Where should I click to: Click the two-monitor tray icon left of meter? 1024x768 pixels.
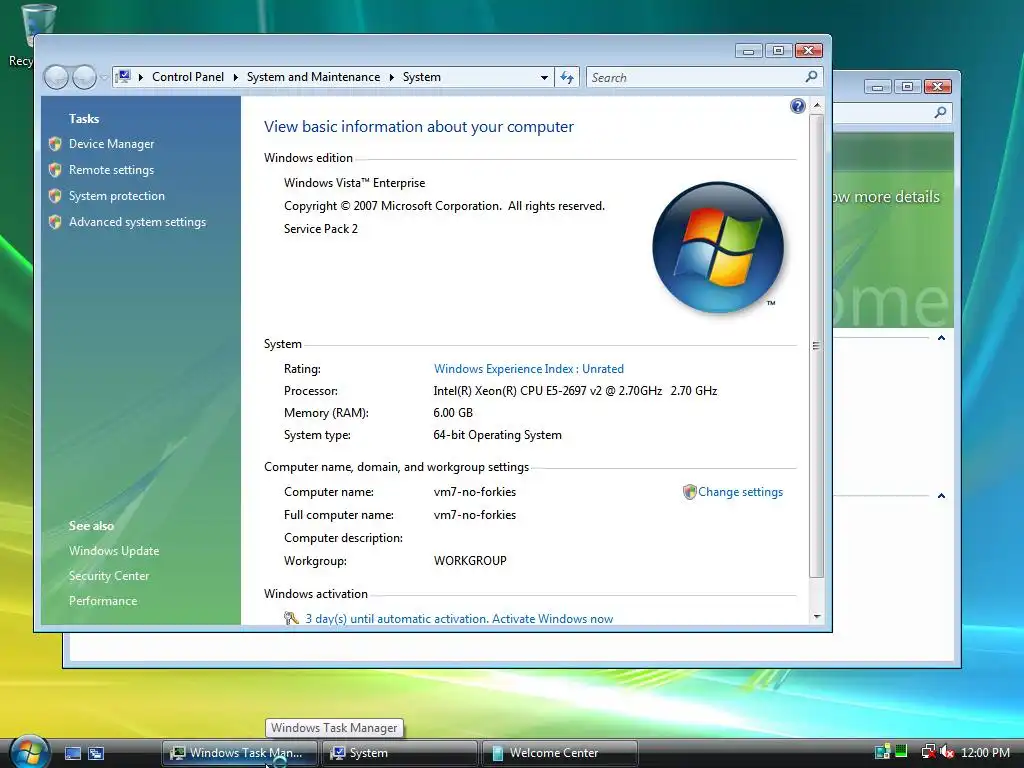pos(882,752)
